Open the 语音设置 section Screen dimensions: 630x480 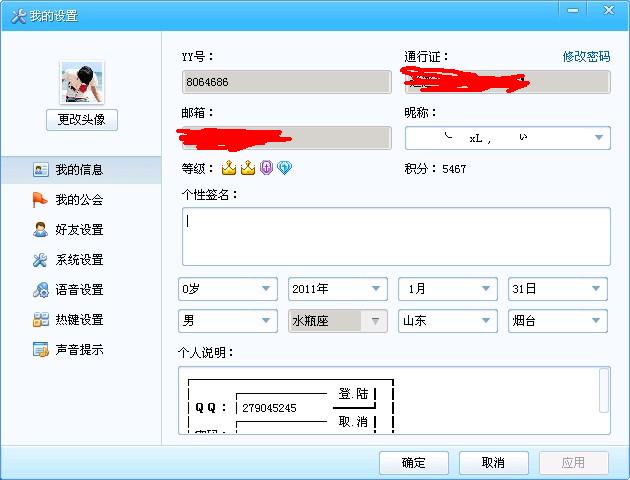coord(81,290)
